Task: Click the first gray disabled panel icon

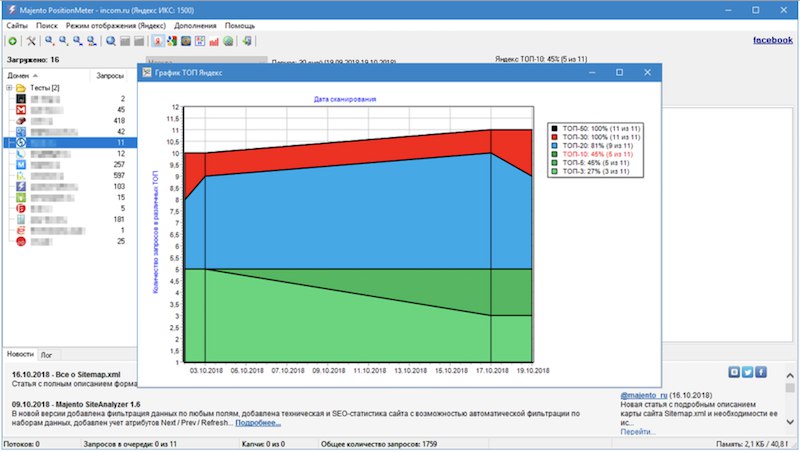Action: (125, 41)
